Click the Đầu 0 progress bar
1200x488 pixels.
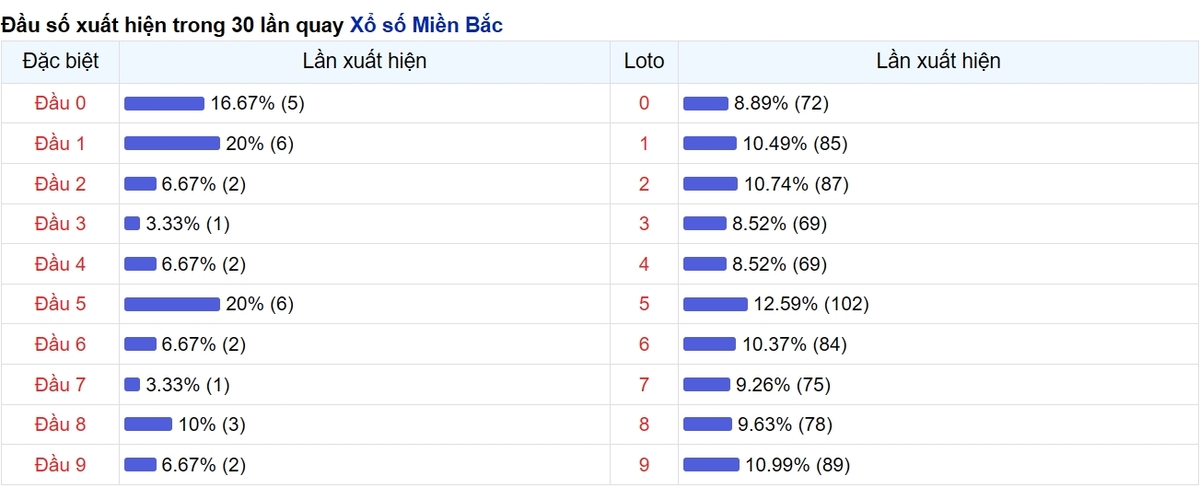pyautogui.click(x=164, y=103)
